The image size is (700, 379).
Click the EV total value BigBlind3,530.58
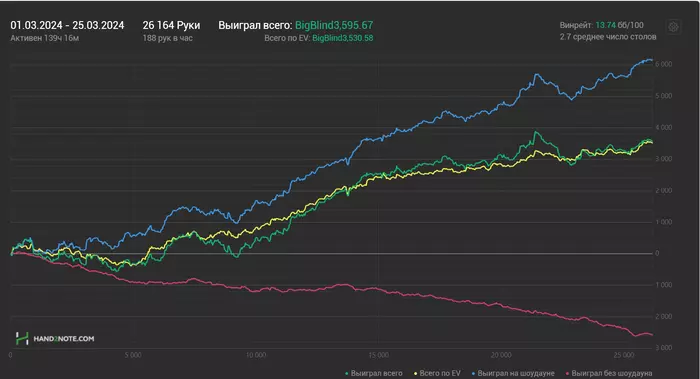pyautogui.click(x=342, y=38)
